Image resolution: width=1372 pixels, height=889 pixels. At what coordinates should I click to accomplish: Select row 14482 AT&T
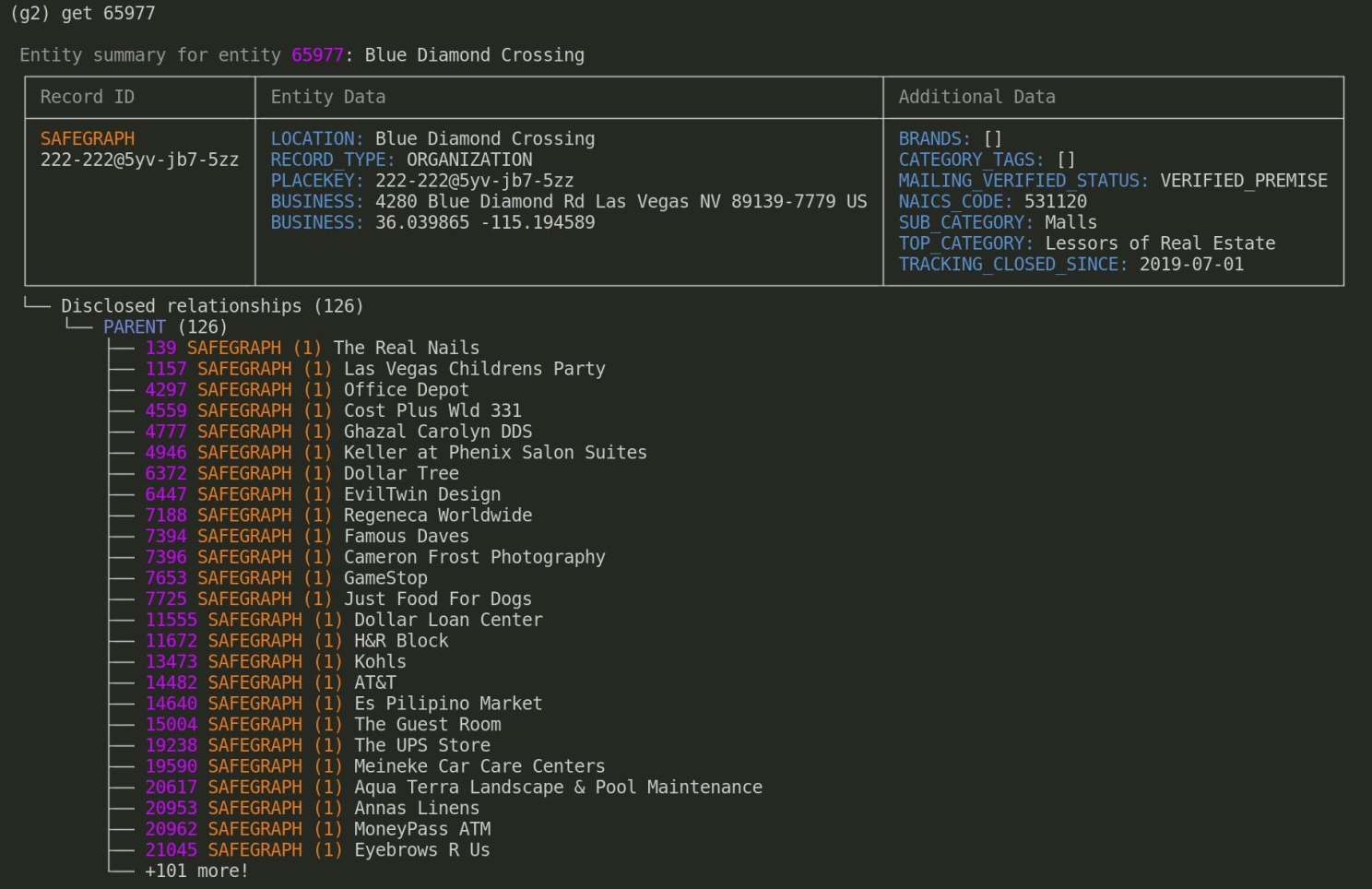(270, 682)
